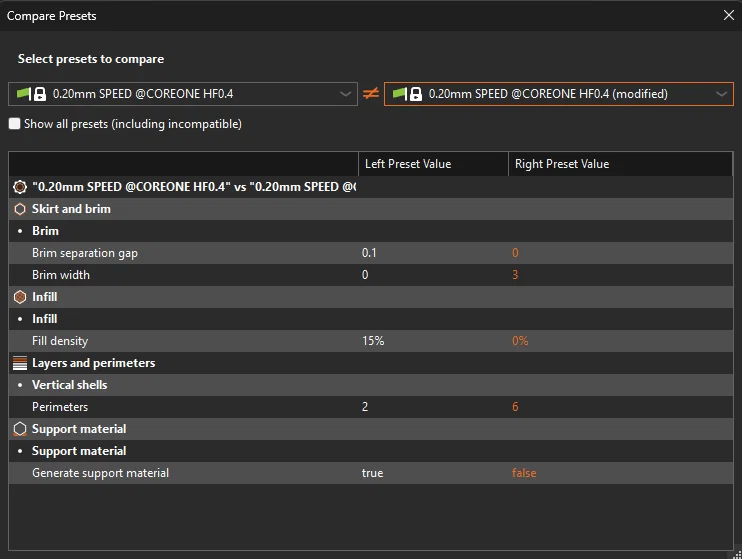Click the Infill category hexagon icon
This screenshot has height=559, width=742.
(20, 297)
